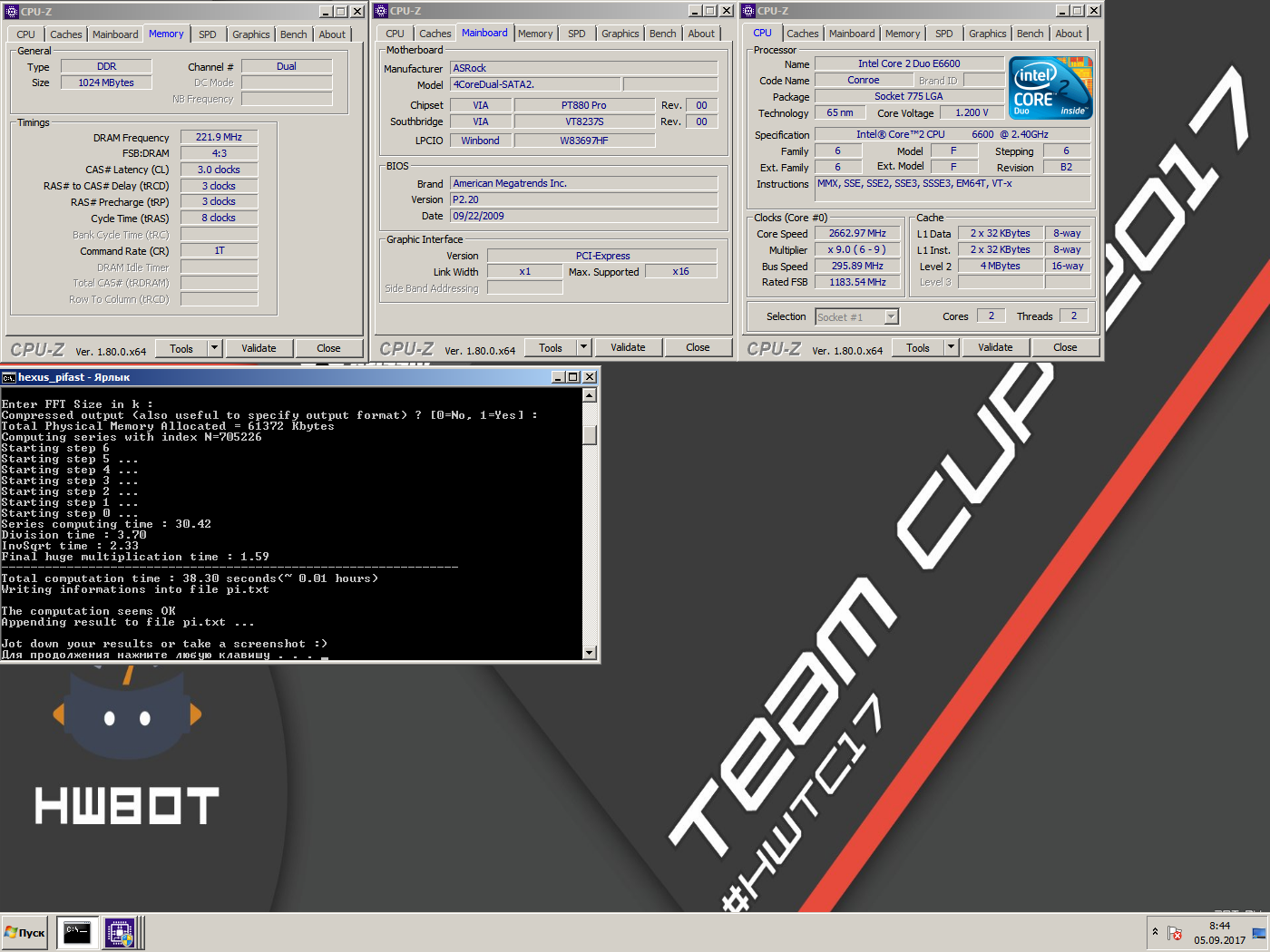This screenshot has height=952, width=1270.
Task: Click memory Size field 1024 MBytes
Action: point(106,83)
